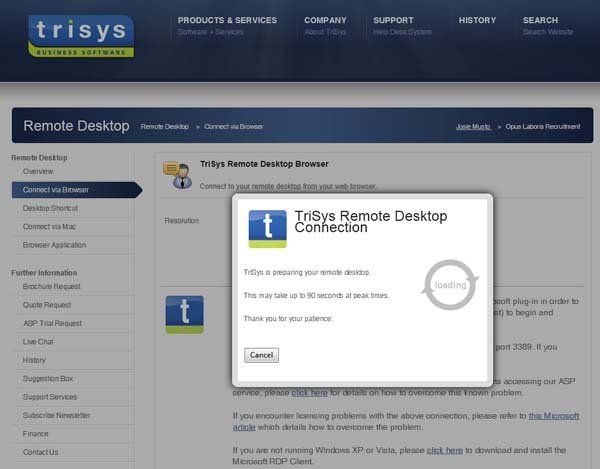The height and width of the screenshot is (469, 600).
Task: Click the TriSys 't' icon below Resolution
Action: (184, 314)
